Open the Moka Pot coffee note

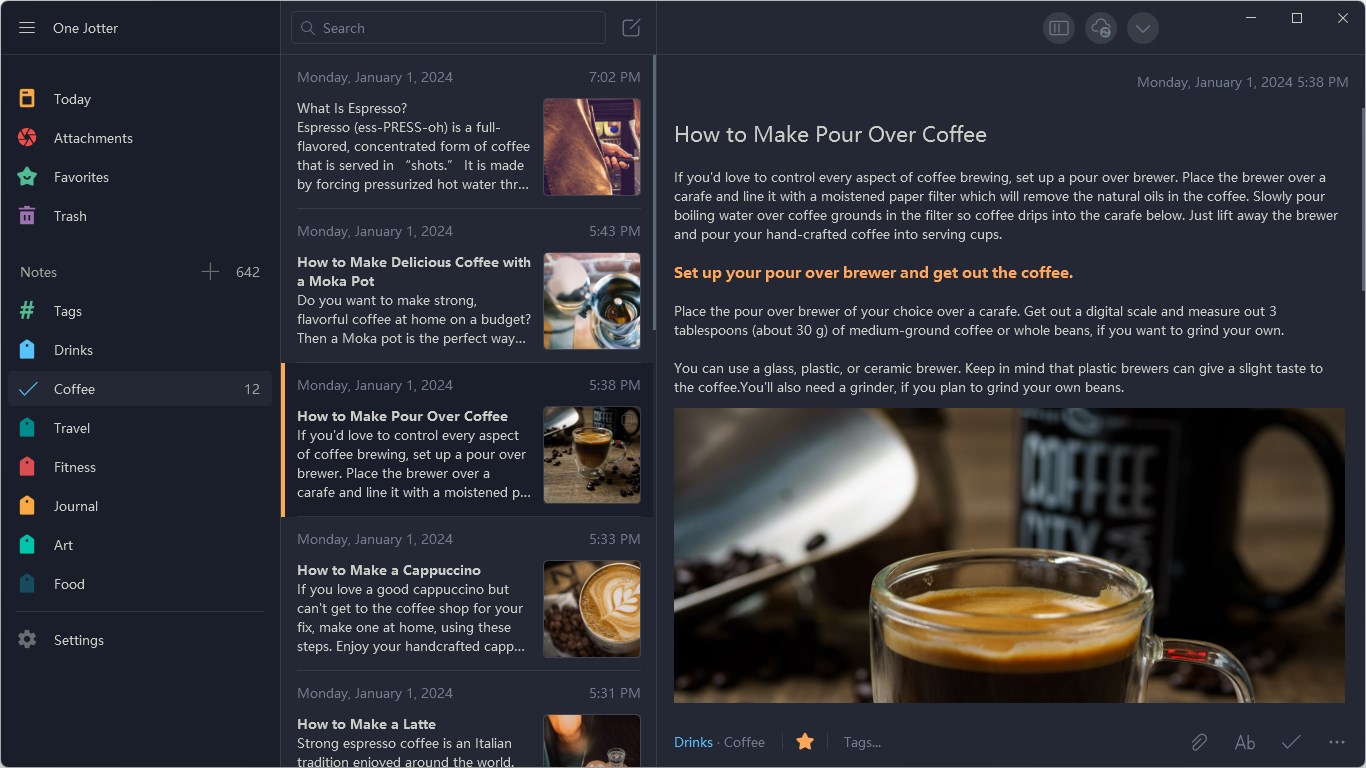[468, 286]
